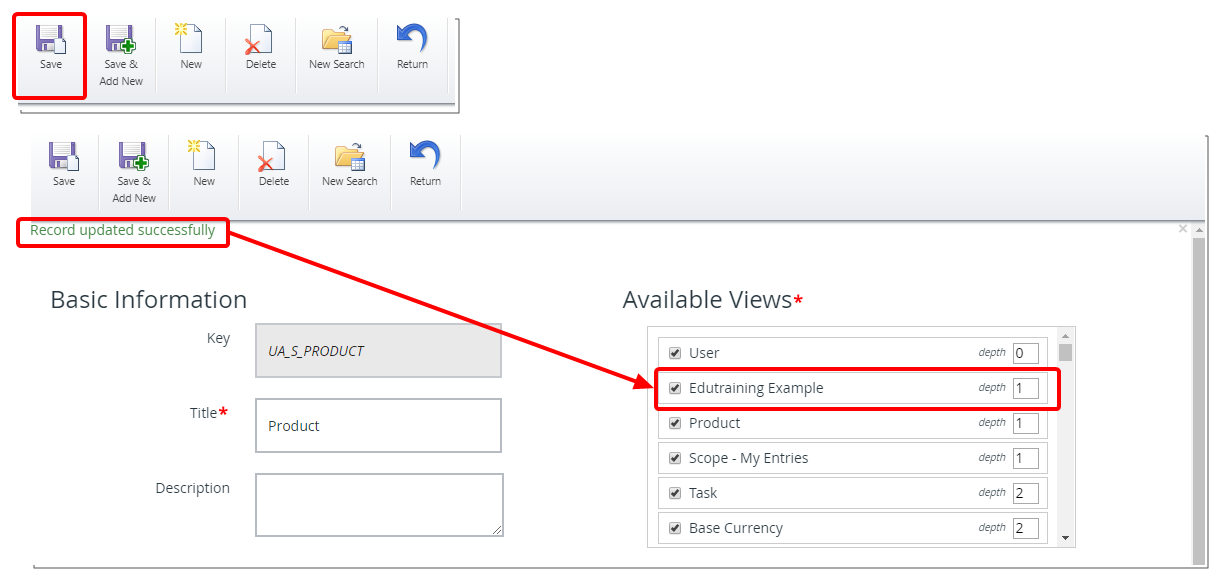The width and height of the screenshot is (1220, 580).
Task: Click New Search in lower form toolbar
Action: 350,165
